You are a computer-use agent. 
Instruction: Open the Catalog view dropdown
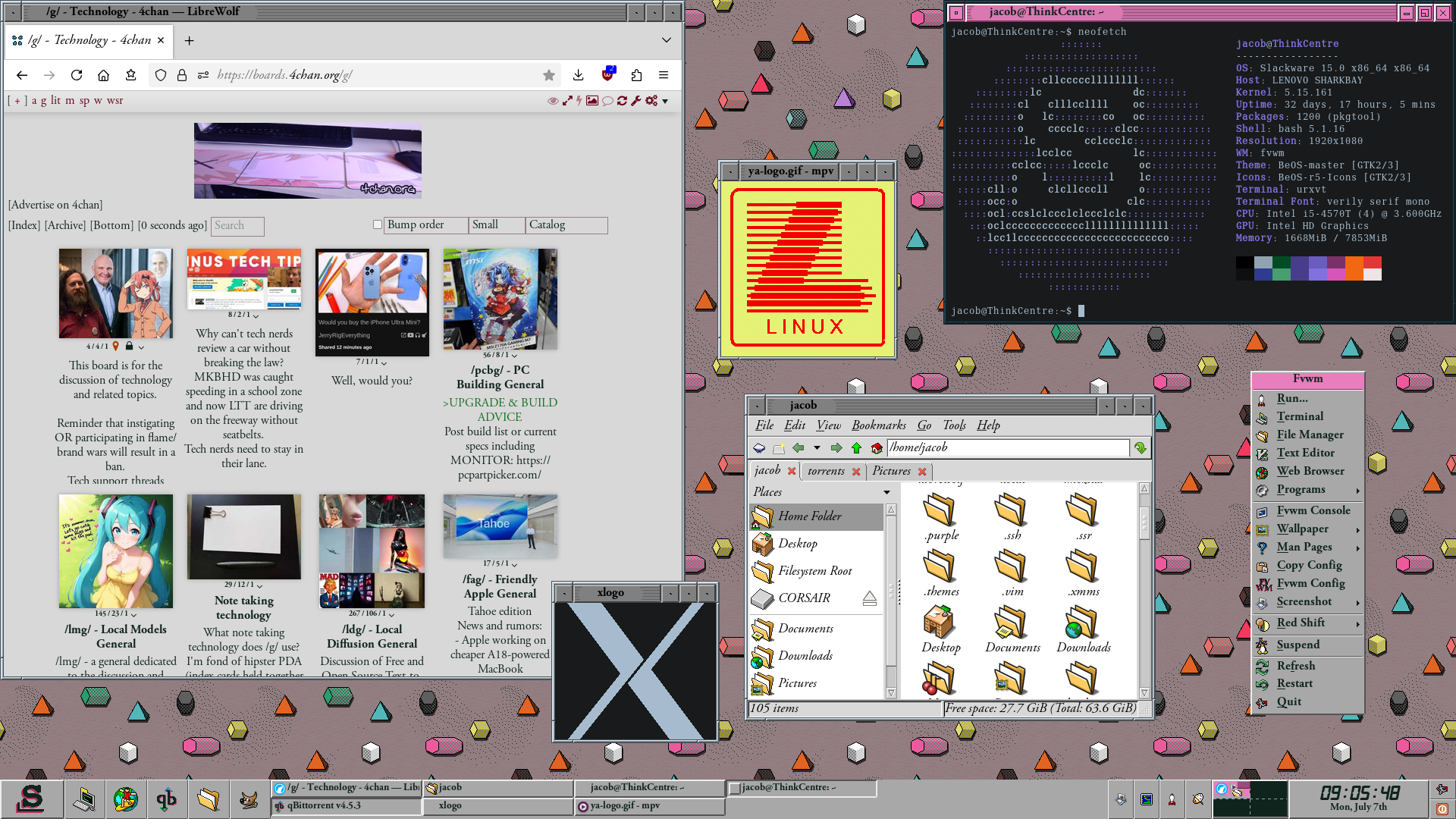click(x=566, y=225)
